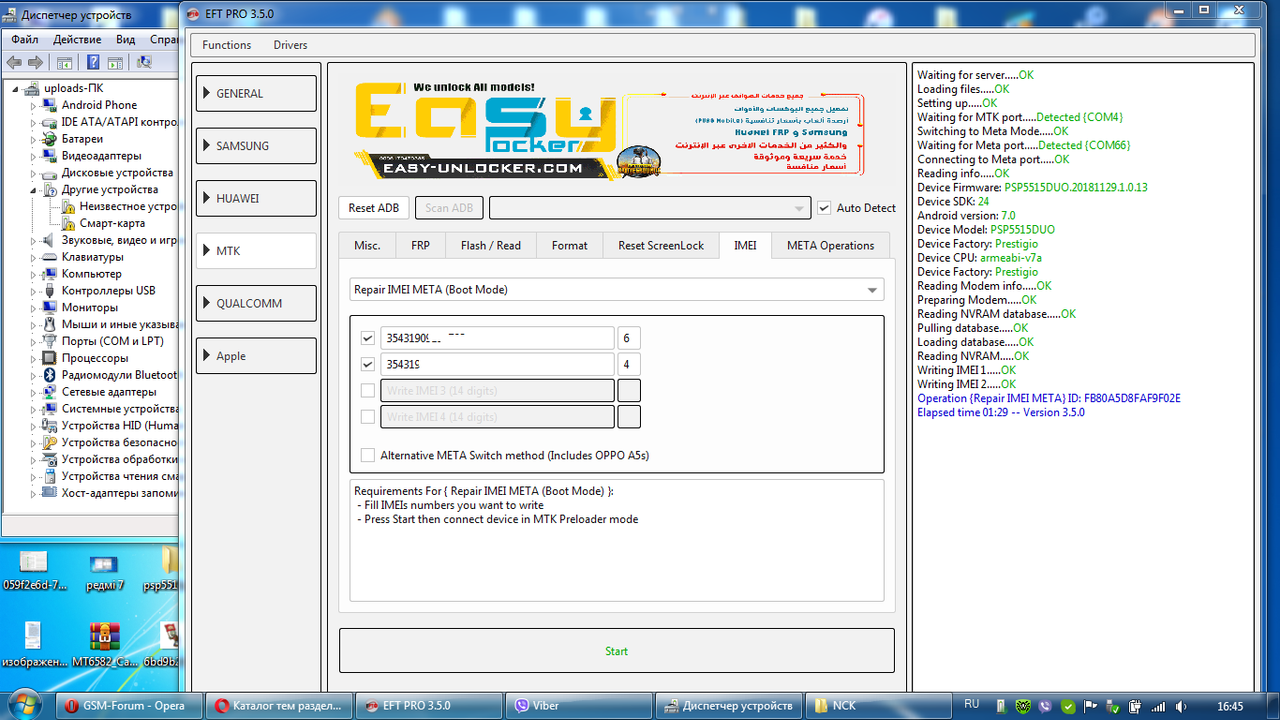Click the Back arrow in Device Manager toolbar

coord(14,62)
